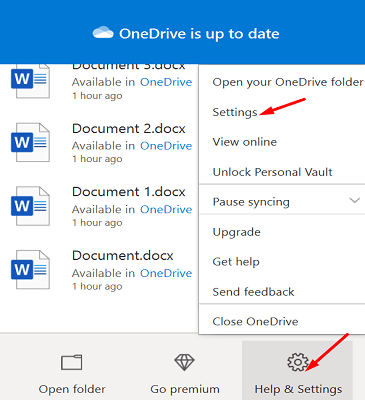This screenshot has width=365, height=400.
Task: Follow OneDrive link under Document 2.docx
Action: coord(166,146)
